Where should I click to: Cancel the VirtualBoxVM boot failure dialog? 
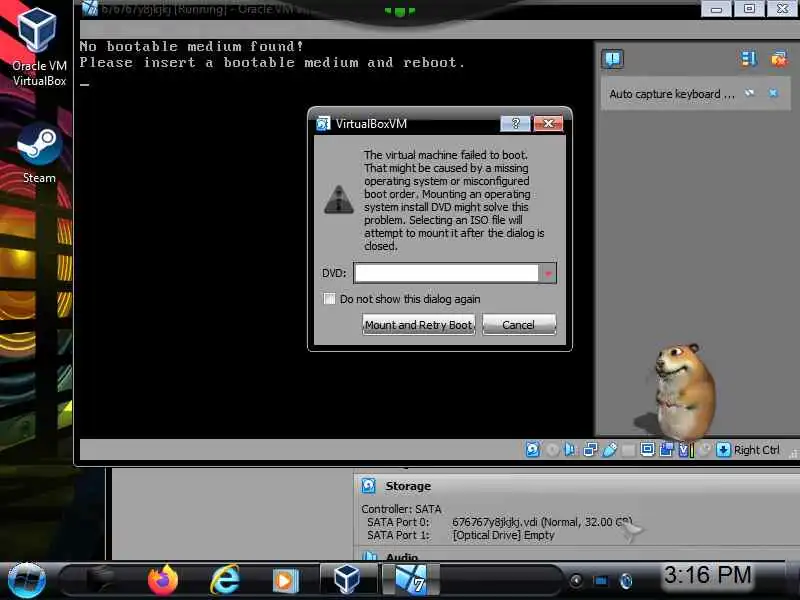(518, 324)
